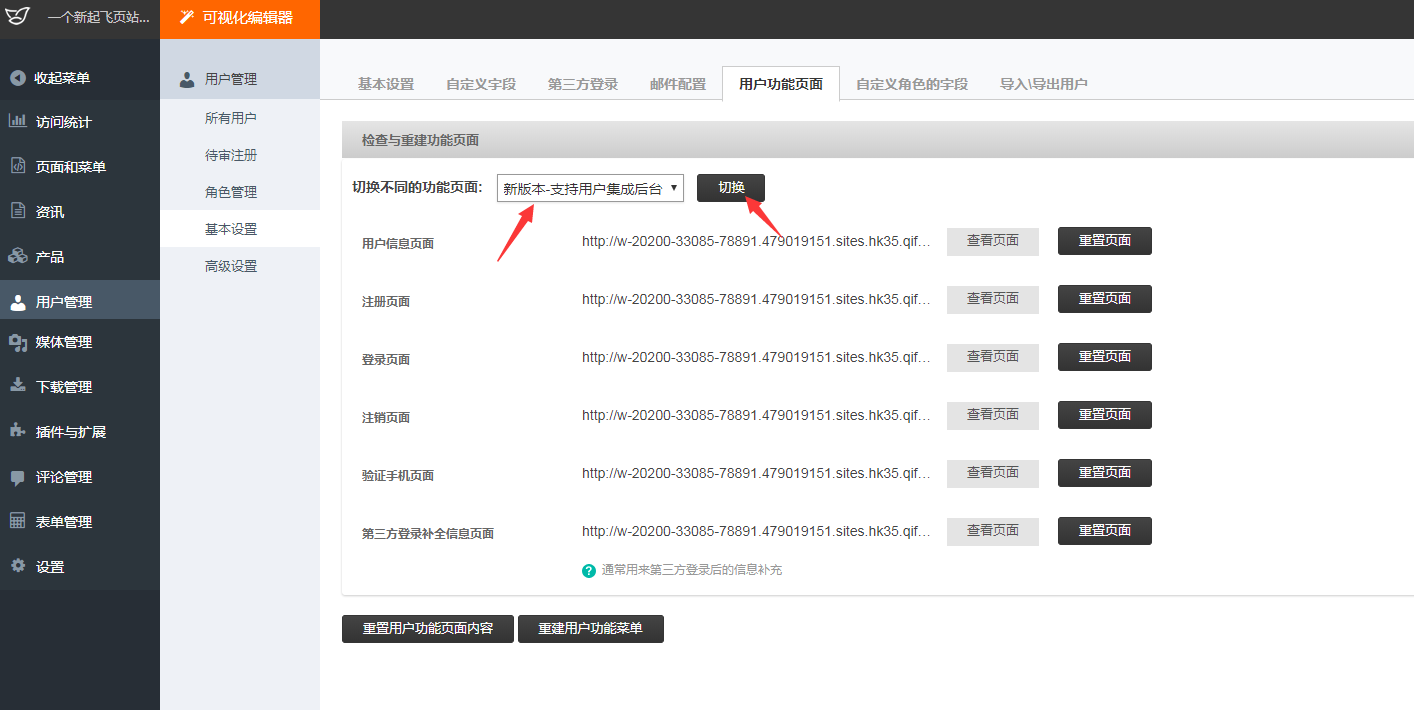Switch to the 自定义字段 tab

(x=481, y=84)
